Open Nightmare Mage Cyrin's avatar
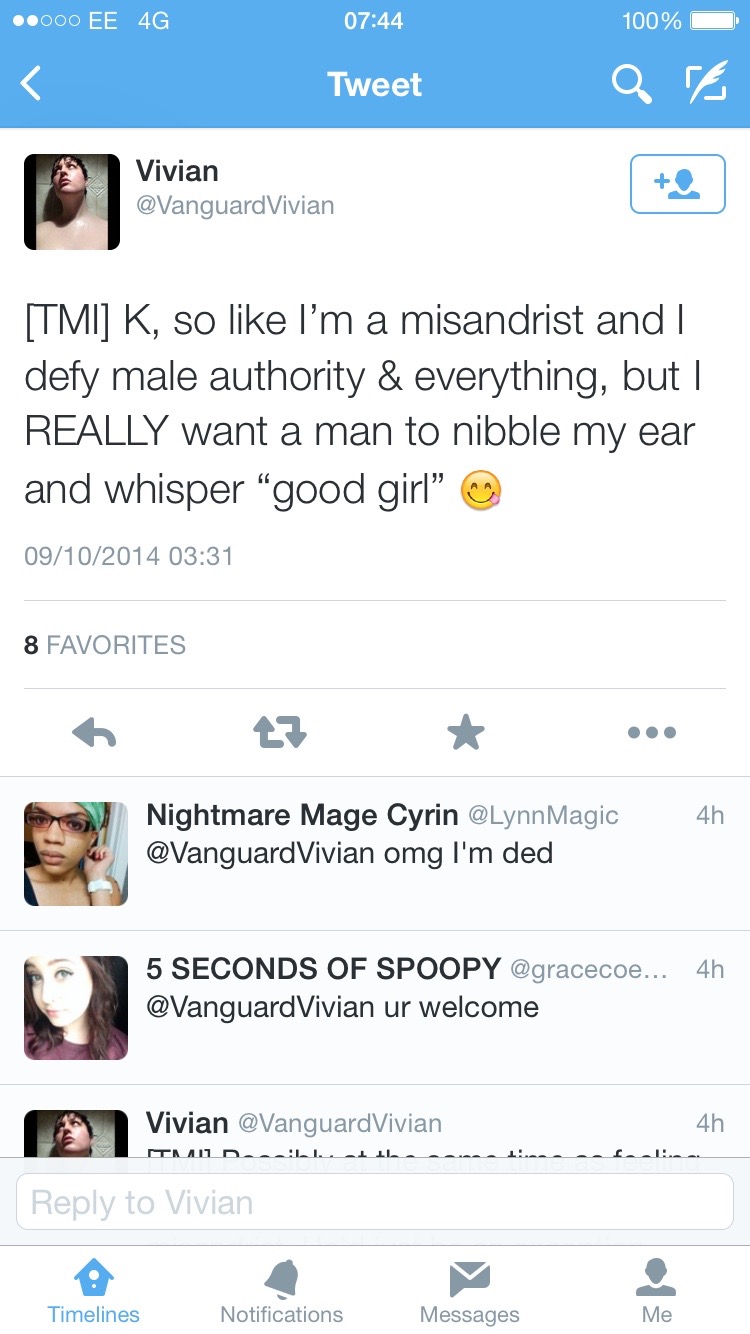The image size is (750, 1334). point(76,853)
